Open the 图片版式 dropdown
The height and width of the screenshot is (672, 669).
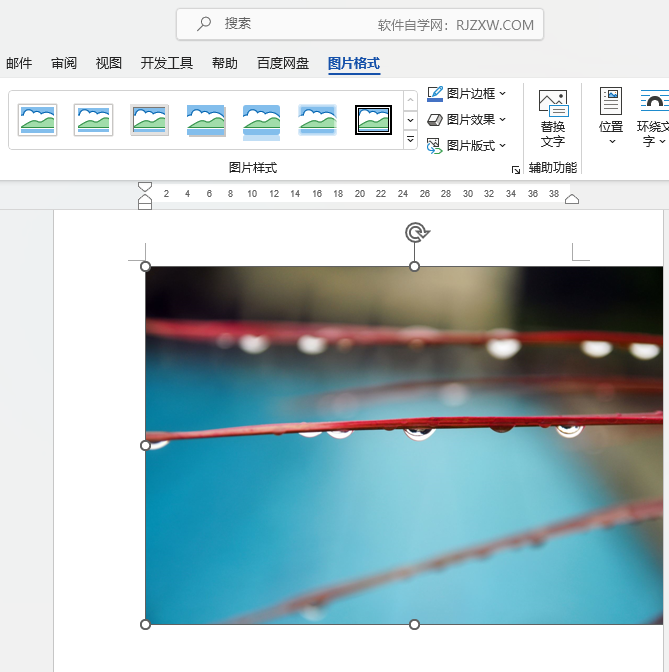(x=466, y=146)
